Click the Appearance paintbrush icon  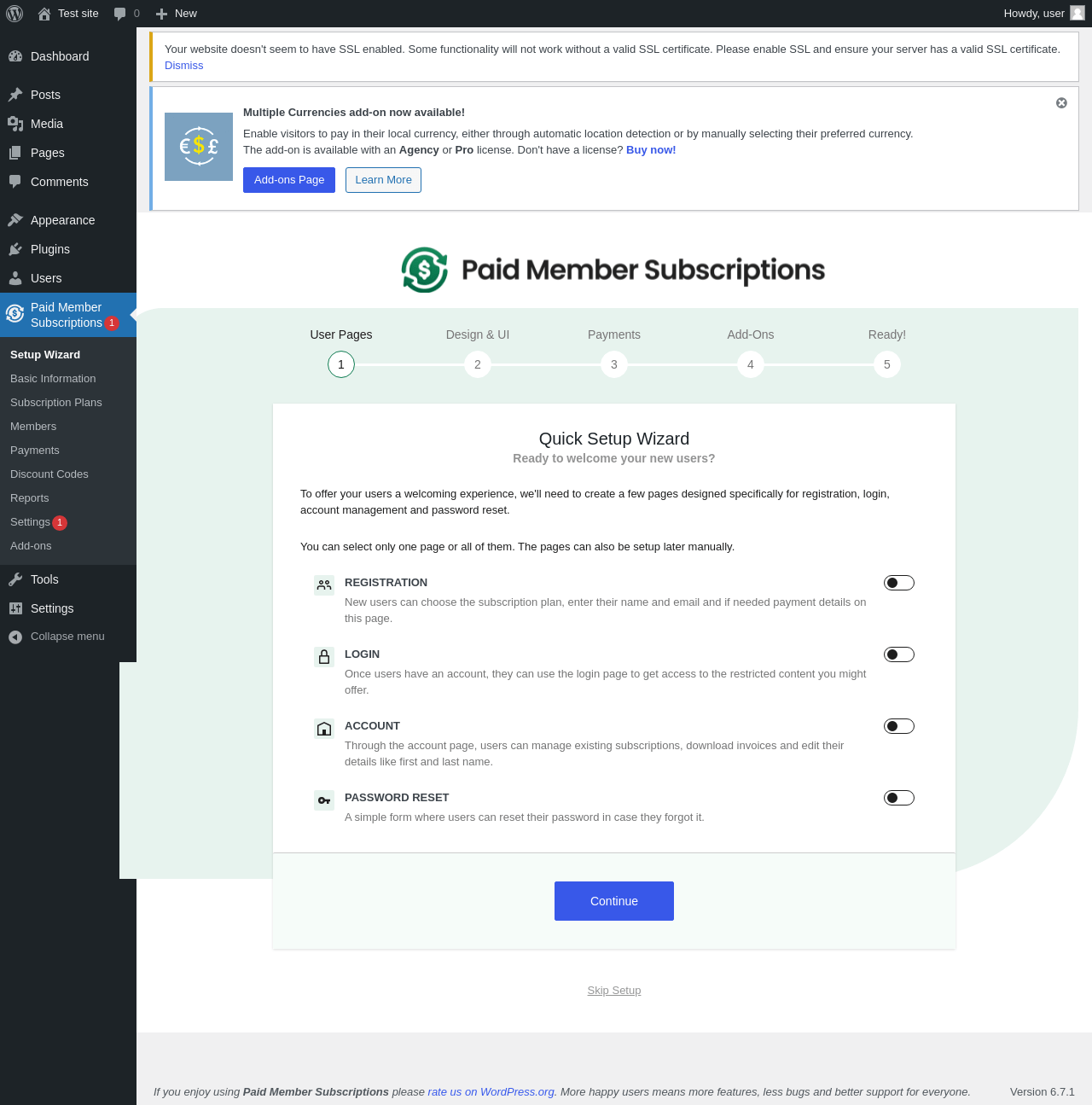[15, 220]
